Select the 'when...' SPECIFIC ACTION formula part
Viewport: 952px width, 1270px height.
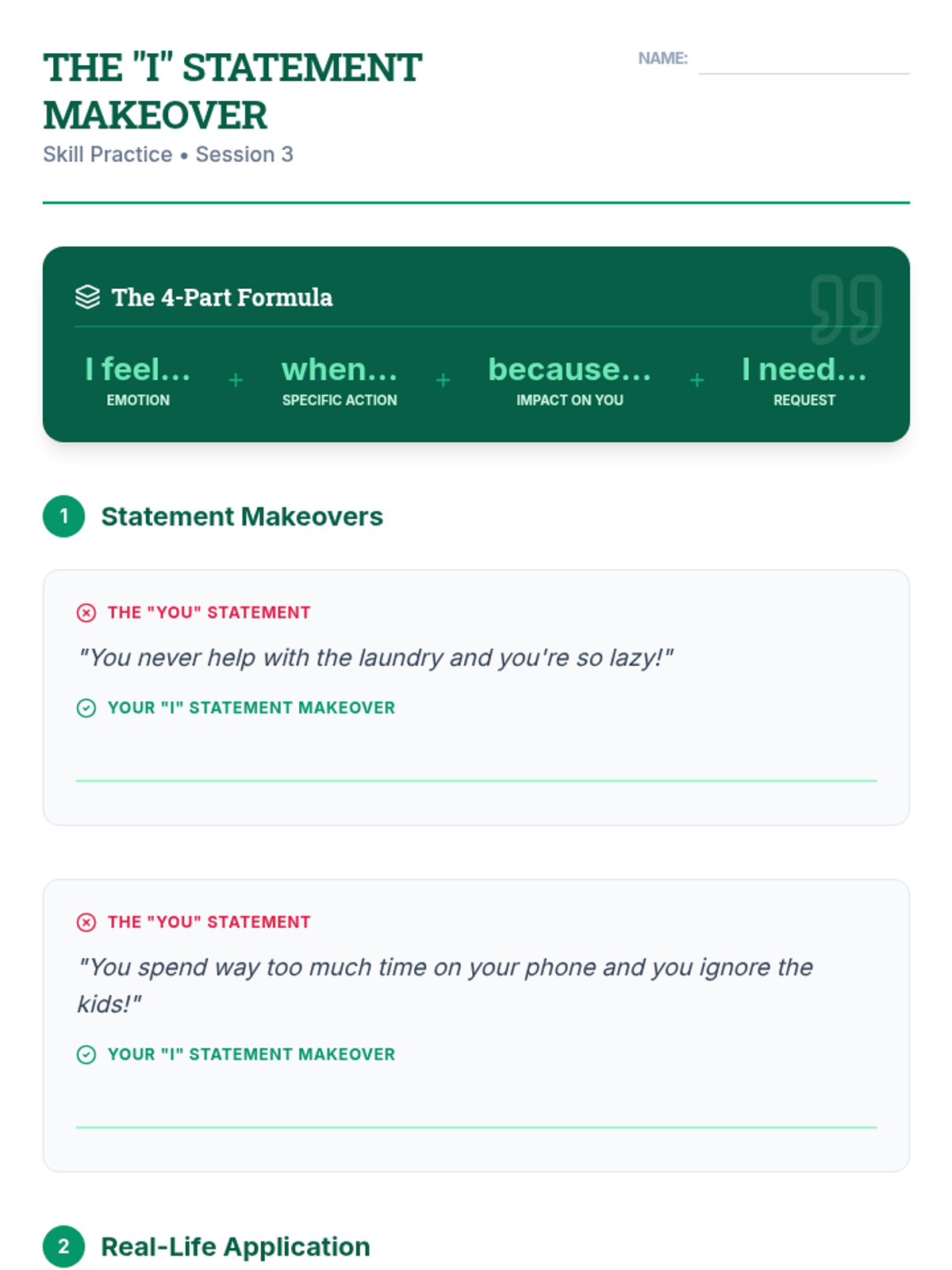coord(340,381)
